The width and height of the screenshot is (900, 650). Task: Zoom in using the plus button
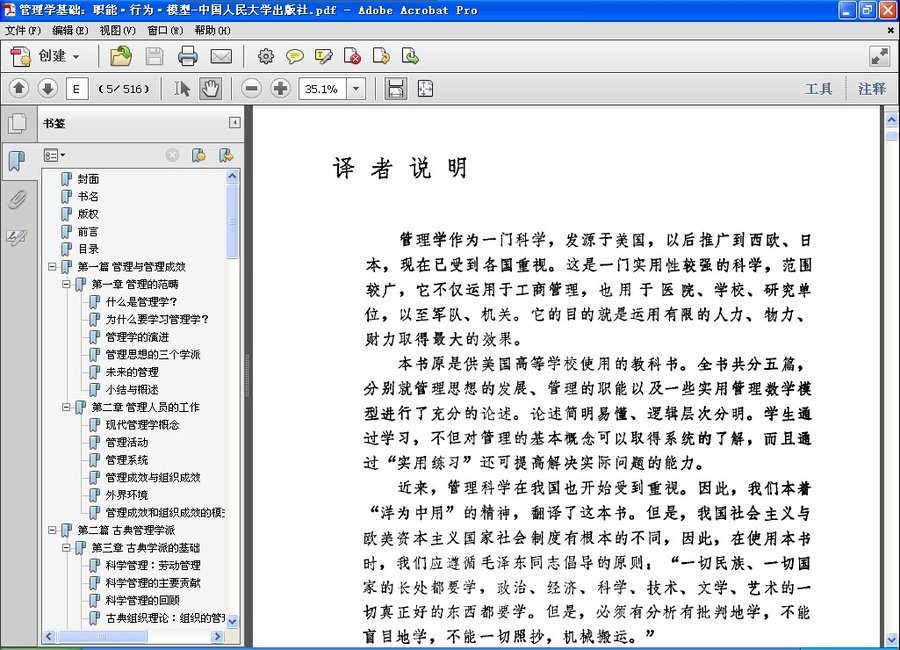(x=280, y=89)
